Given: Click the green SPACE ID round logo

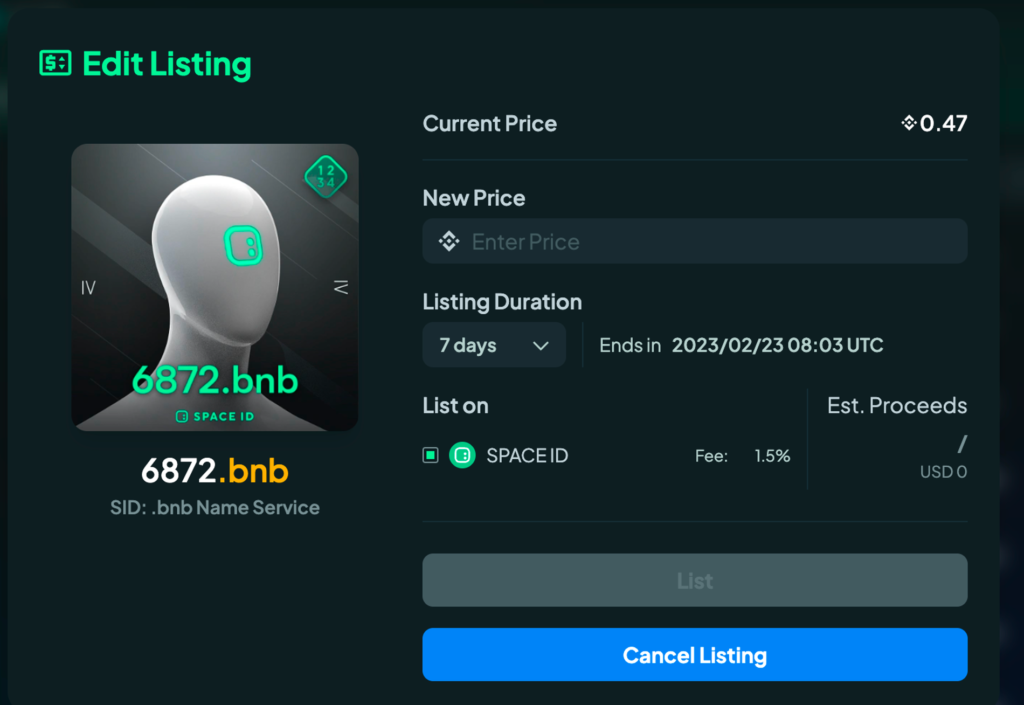Looking at the screenshot, I should tap(462, 455).
